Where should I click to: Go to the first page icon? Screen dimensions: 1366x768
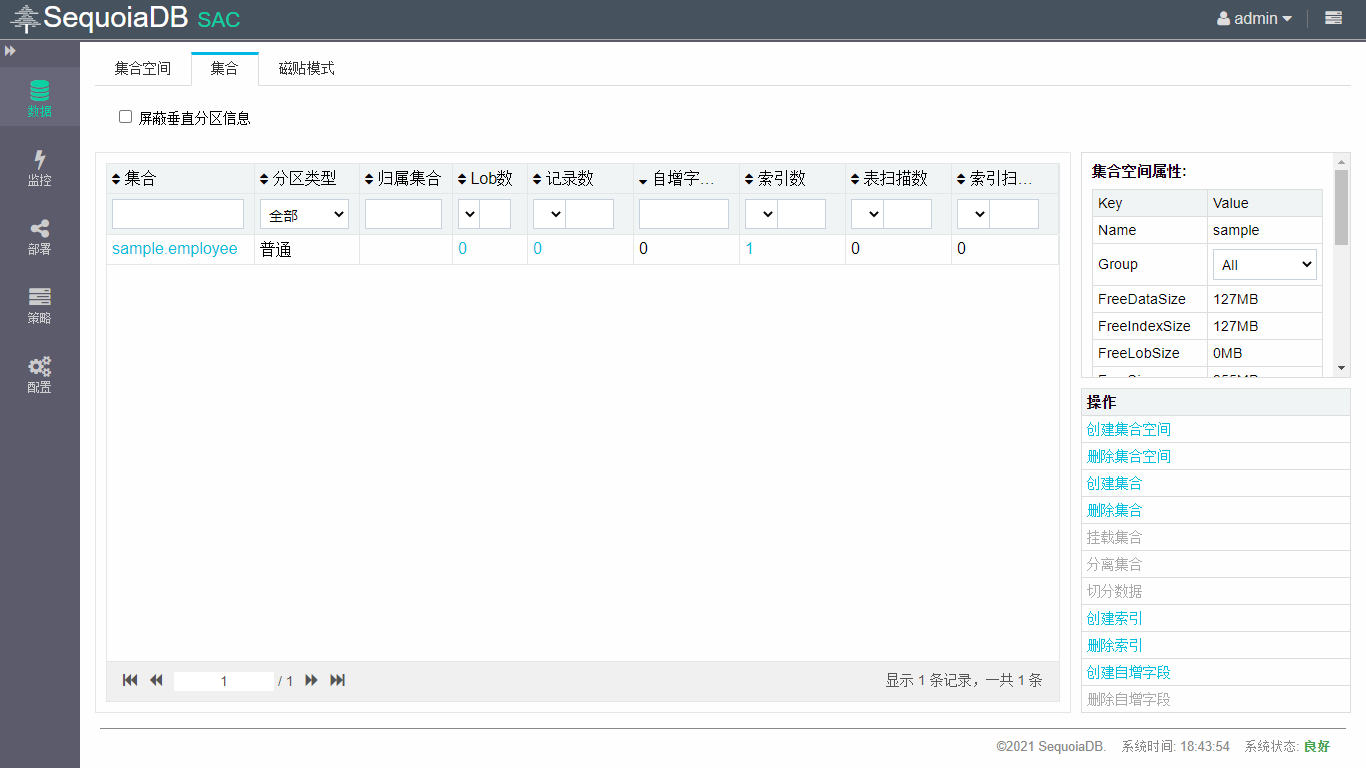click(130, 680)
